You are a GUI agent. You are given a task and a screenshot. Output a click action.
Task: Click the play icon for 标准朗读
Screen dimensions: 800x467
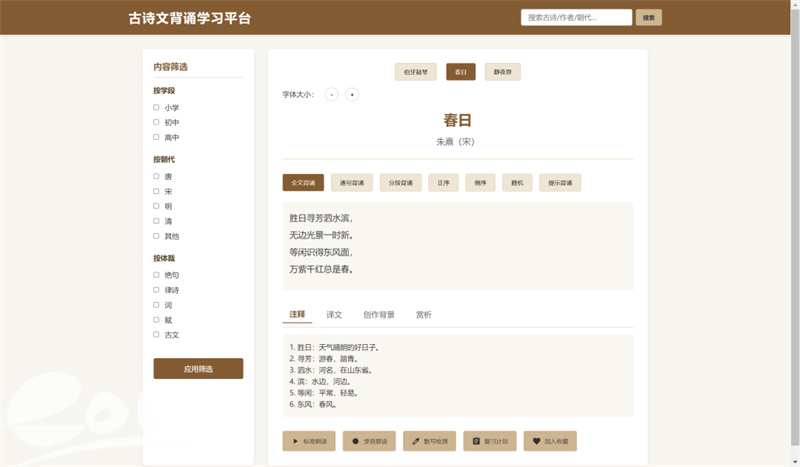[x=295, y=441]
